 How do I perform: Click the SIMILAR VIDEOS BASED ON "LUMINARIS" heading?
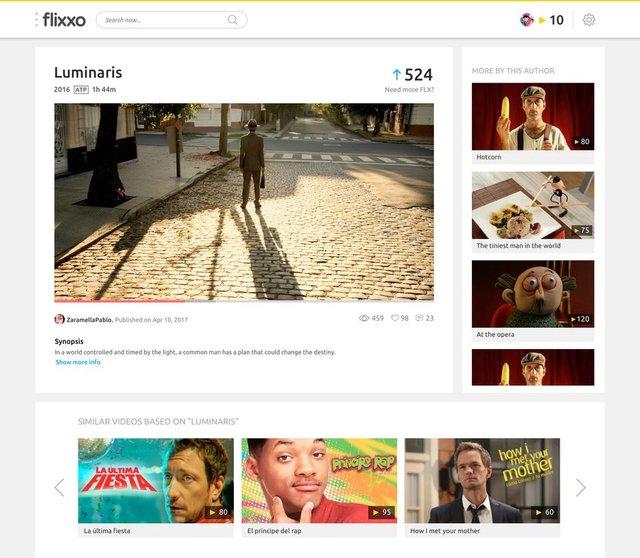158,422
